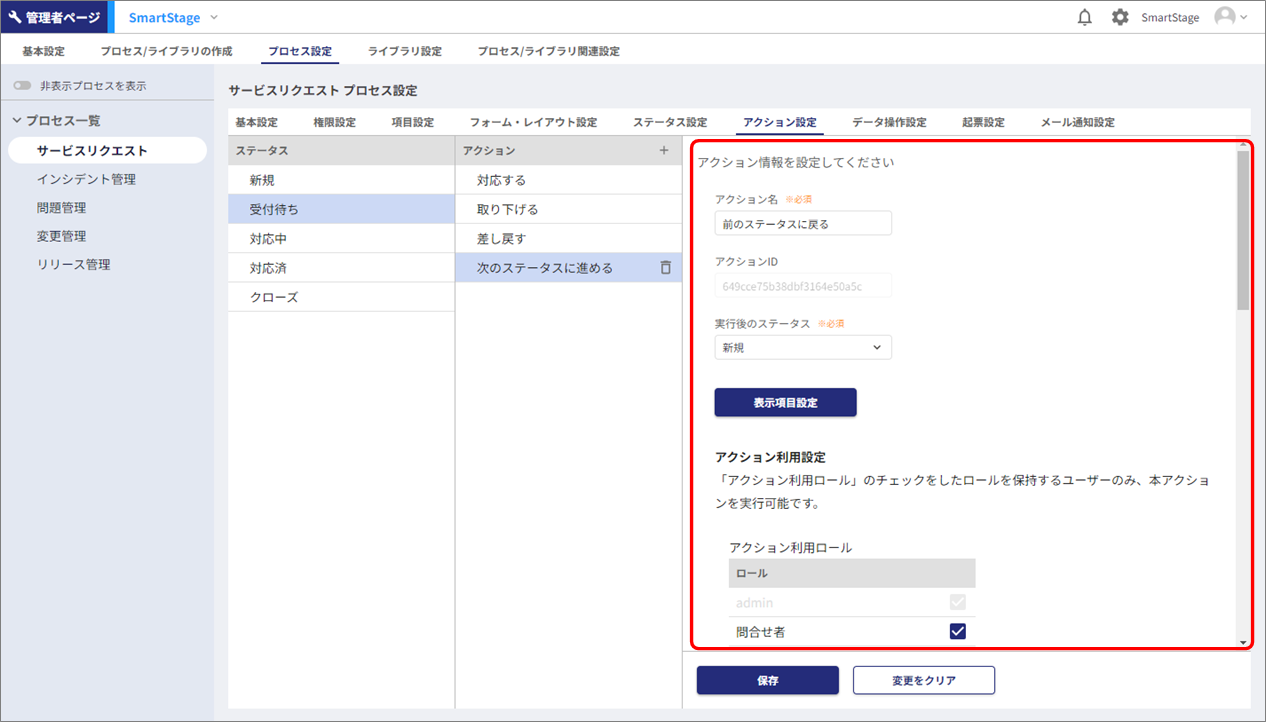The image size is (1266, 722).
Task: Expand the SmartStage dropdown in header
Action: [214, 17]
